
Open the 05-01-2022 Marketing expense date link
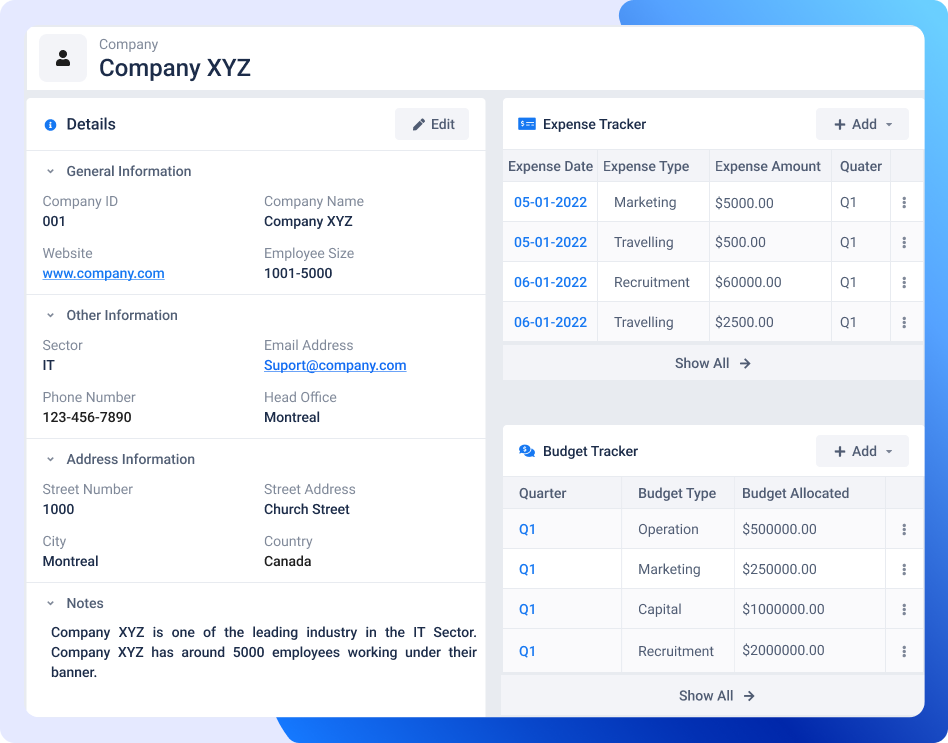point(550,203)
